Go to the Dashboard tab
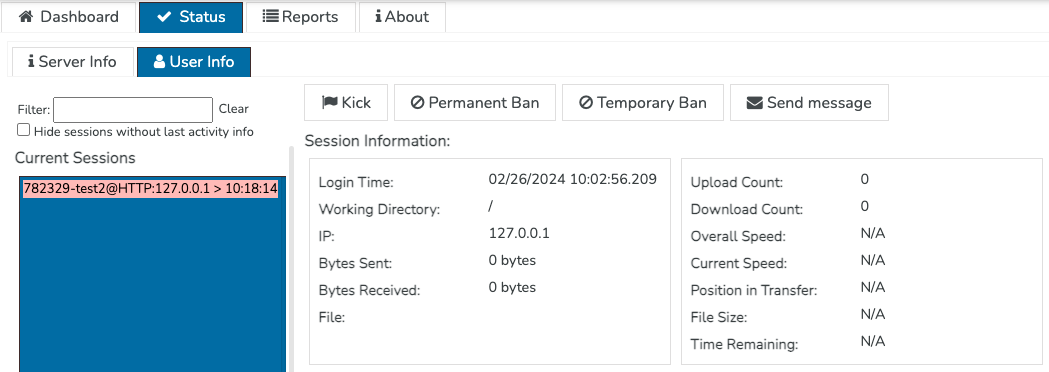Viewport: 1049px width, 372px height. [69, 17]
